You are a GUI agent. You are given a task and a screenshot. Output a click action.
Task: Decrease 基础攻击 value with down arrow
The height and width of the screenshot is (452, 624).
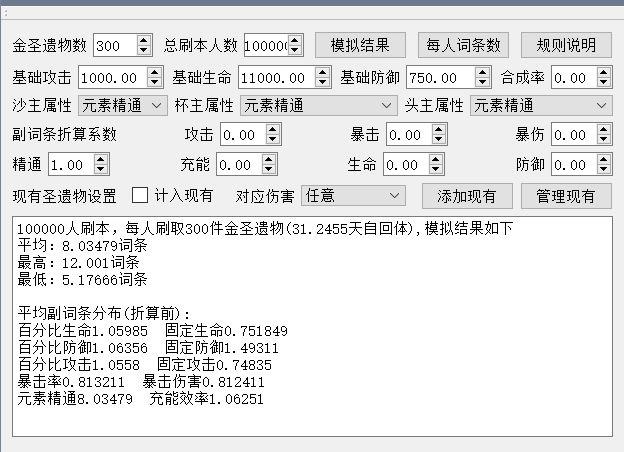(x=154, y=82)
